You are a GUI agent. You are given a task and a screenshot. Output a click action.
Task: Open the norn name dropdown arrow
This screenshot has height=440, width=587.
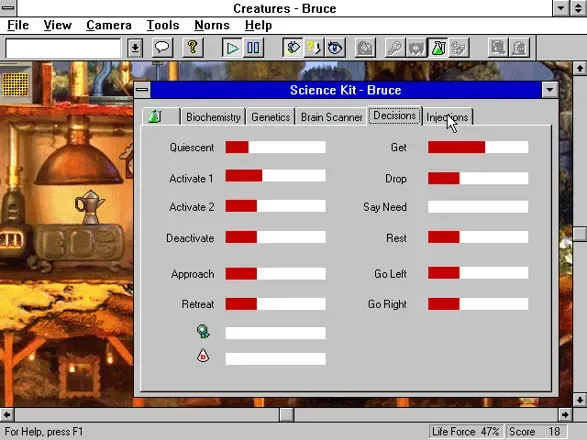point(135,48)
